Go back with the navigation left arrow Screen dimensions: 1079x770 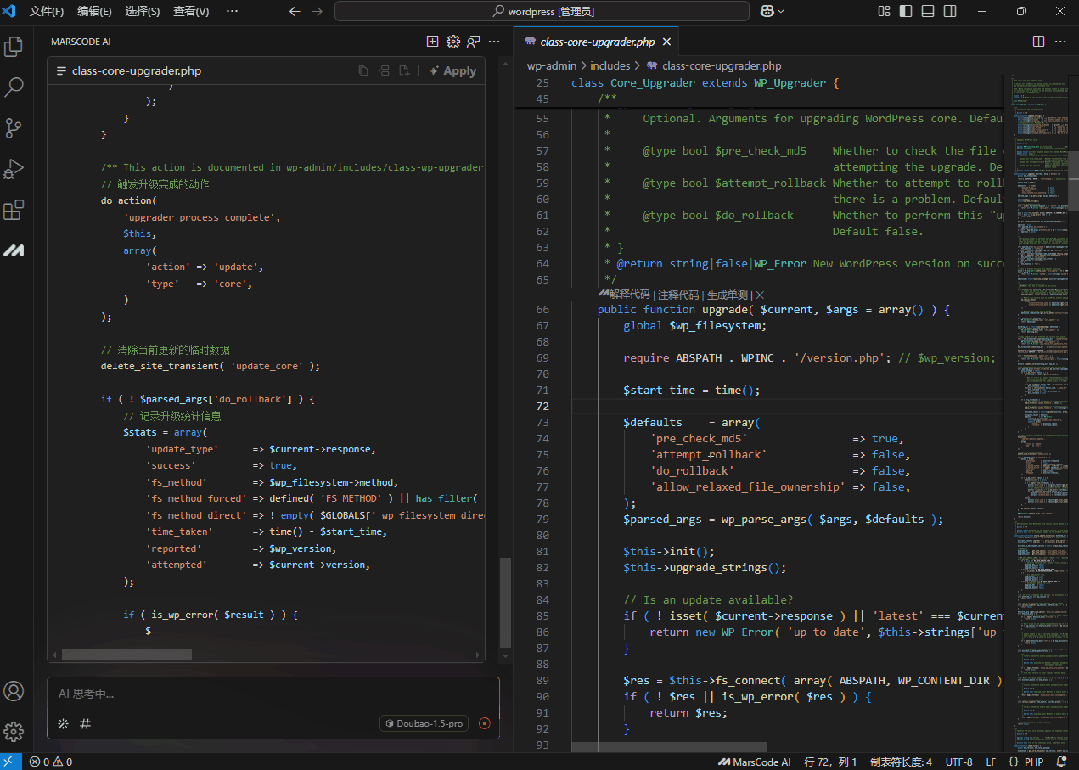[x=295, y=11]
